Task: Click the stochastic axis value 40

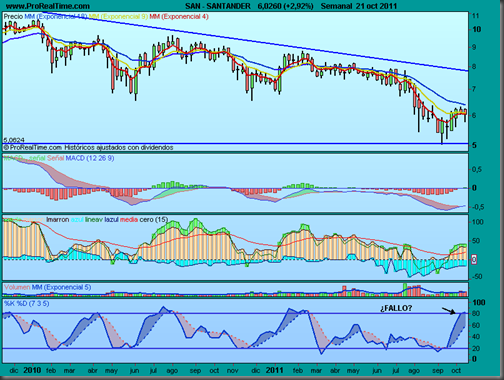Action: pyautogui.click(x=476, y=337)
